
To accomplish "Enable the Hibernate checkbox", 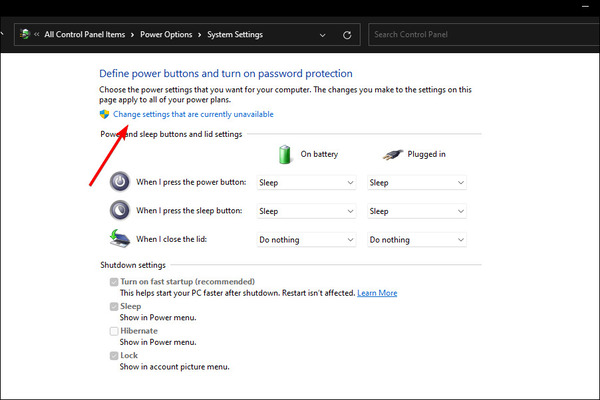I will click(114, 331).
